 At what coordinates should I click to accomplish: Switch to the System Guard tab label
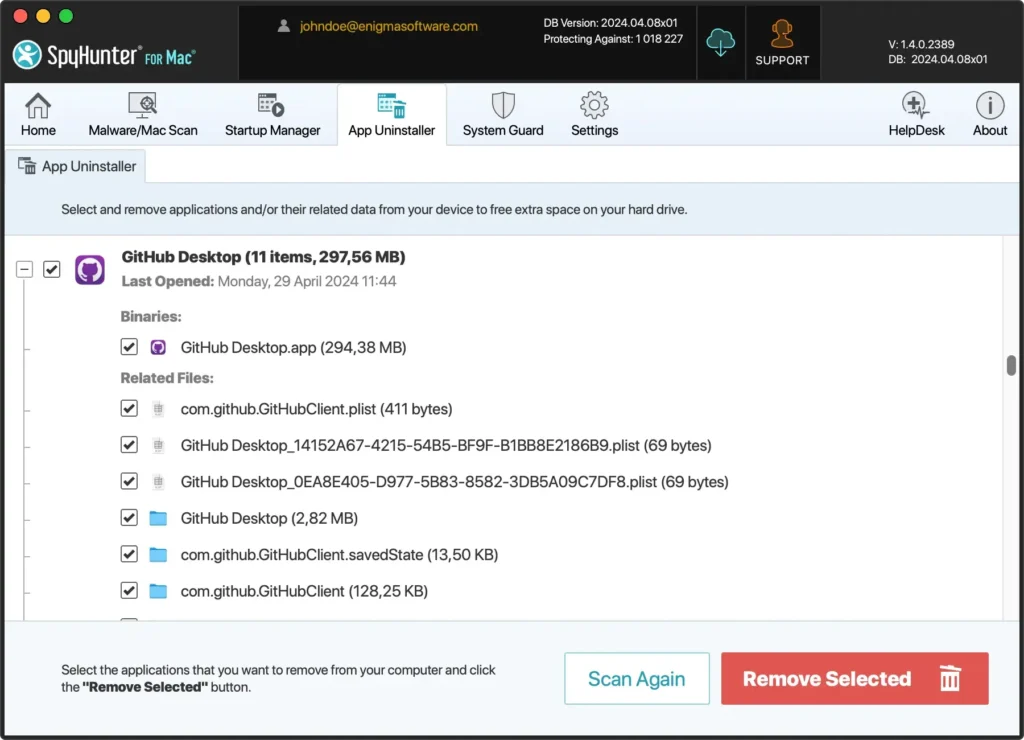503,131
